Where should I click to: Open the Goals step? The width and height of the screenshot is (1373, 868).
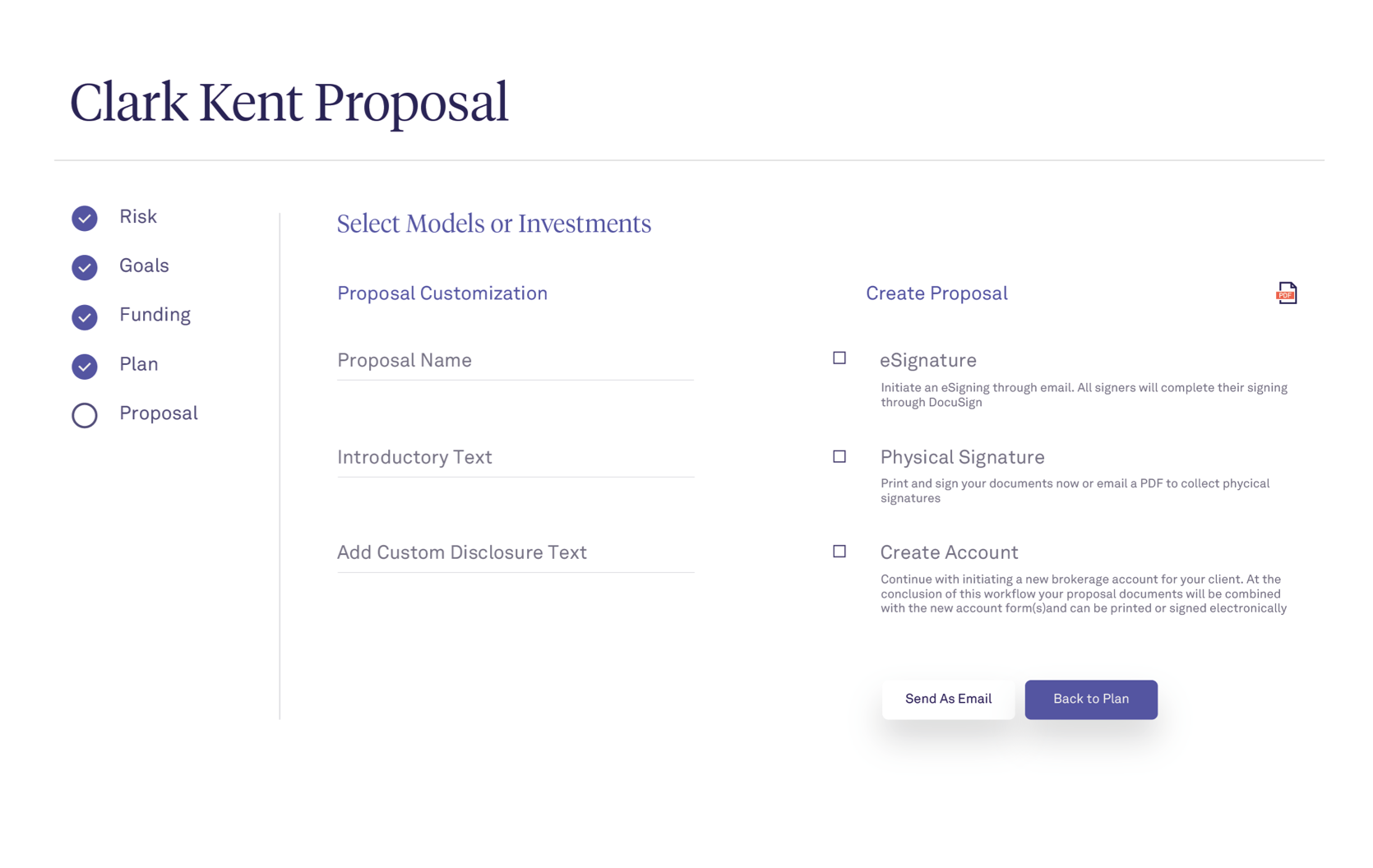(144, 265)
